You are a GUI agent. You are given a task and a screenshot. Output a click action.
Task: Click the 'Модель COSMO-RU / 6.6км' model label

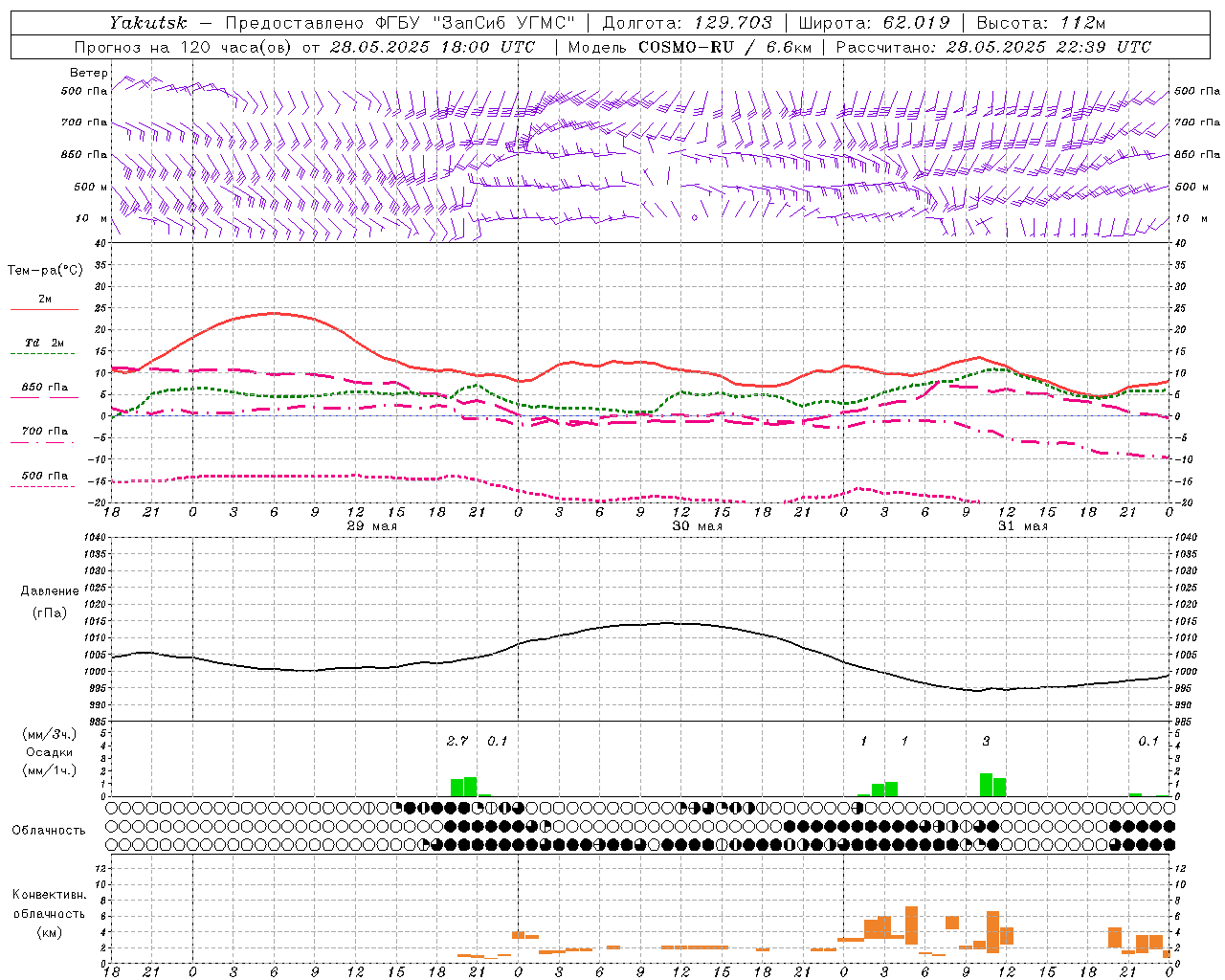coord(690,46)
